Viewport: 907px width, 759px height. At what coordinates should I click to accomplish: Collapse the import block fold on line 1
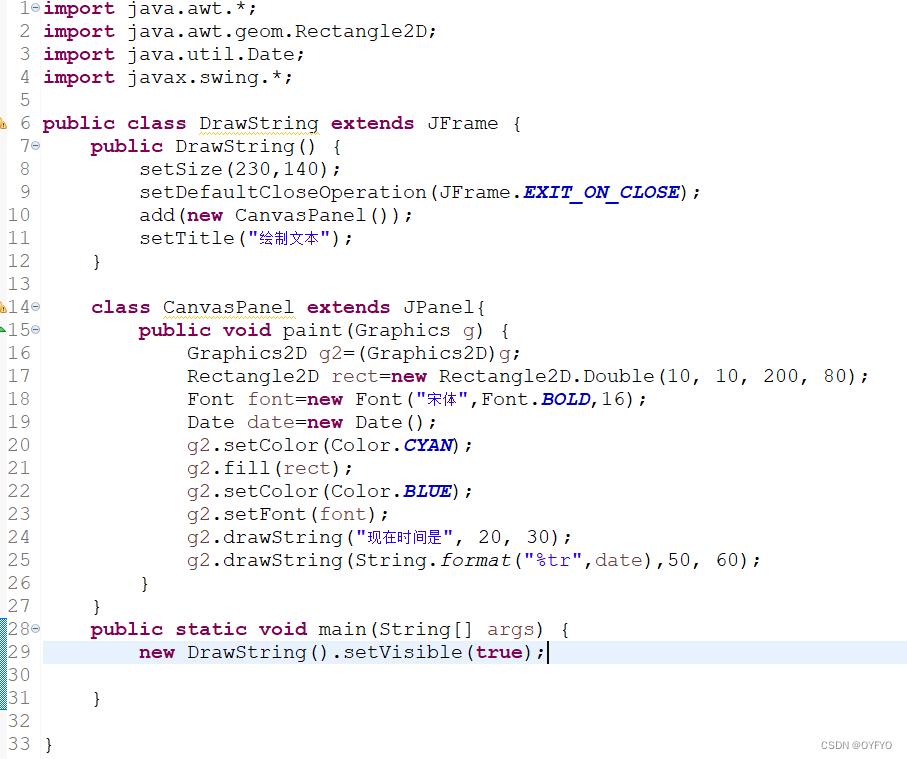point(36,8)
